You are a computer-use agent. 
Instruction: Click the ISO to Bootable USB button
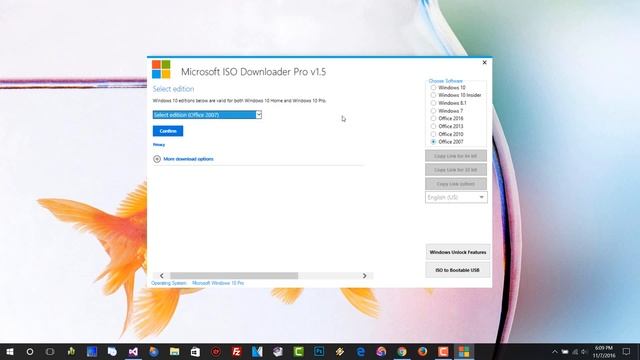(x=458, y=270)
